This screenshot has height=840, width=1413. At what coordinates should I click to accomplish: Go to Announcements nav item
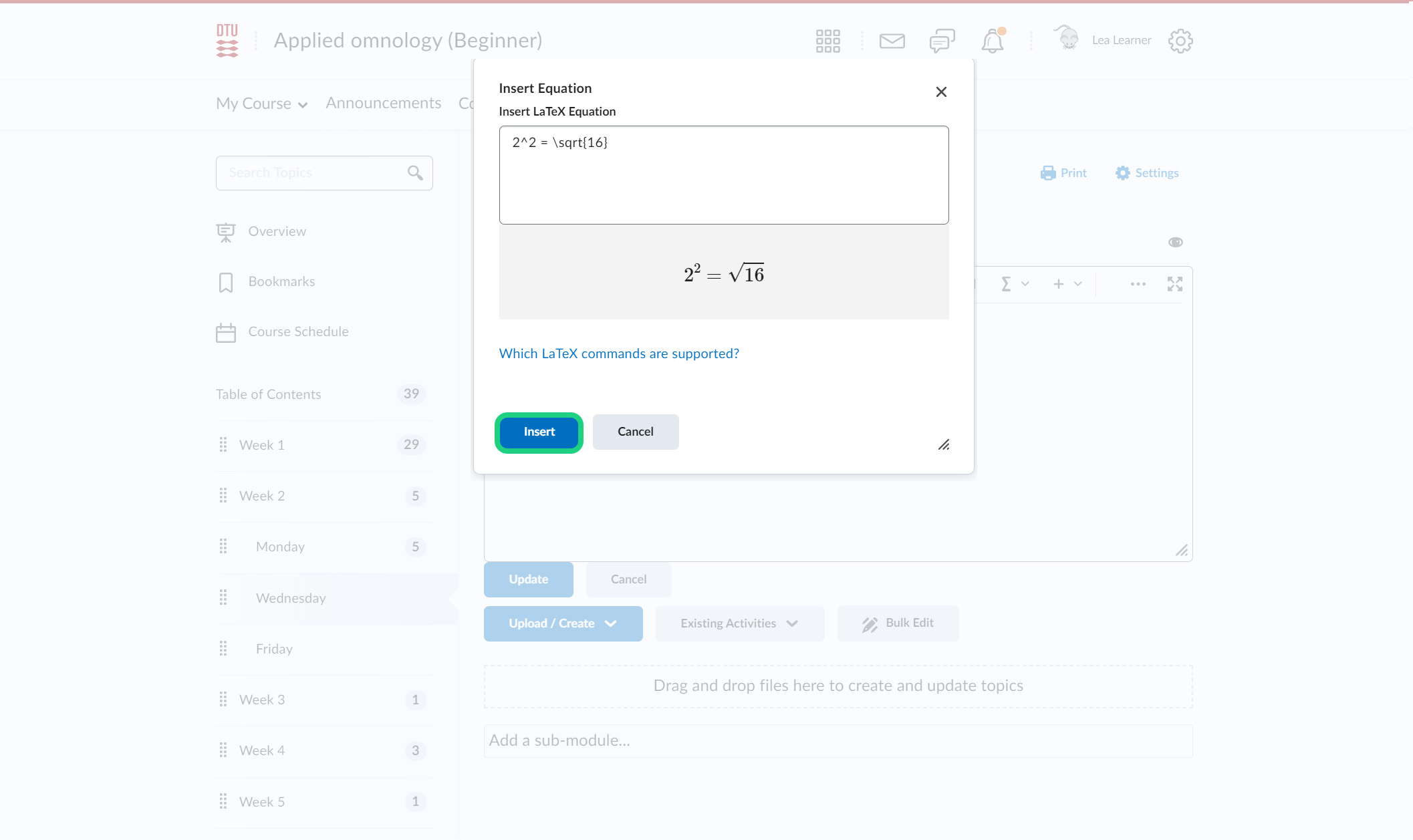[383, 103]
